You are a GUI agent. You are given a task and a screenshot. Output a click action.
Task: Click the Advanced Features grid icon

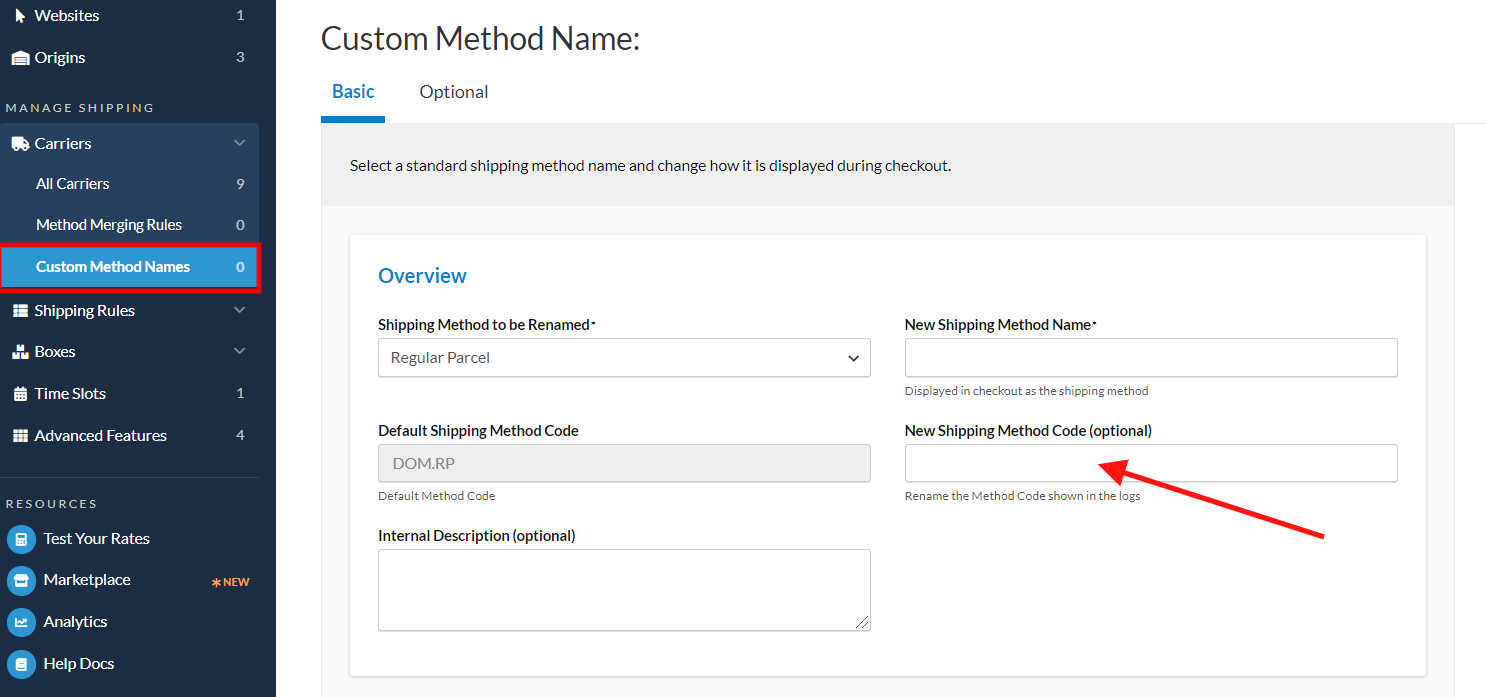pyautogui.click(x=20, y=436)
